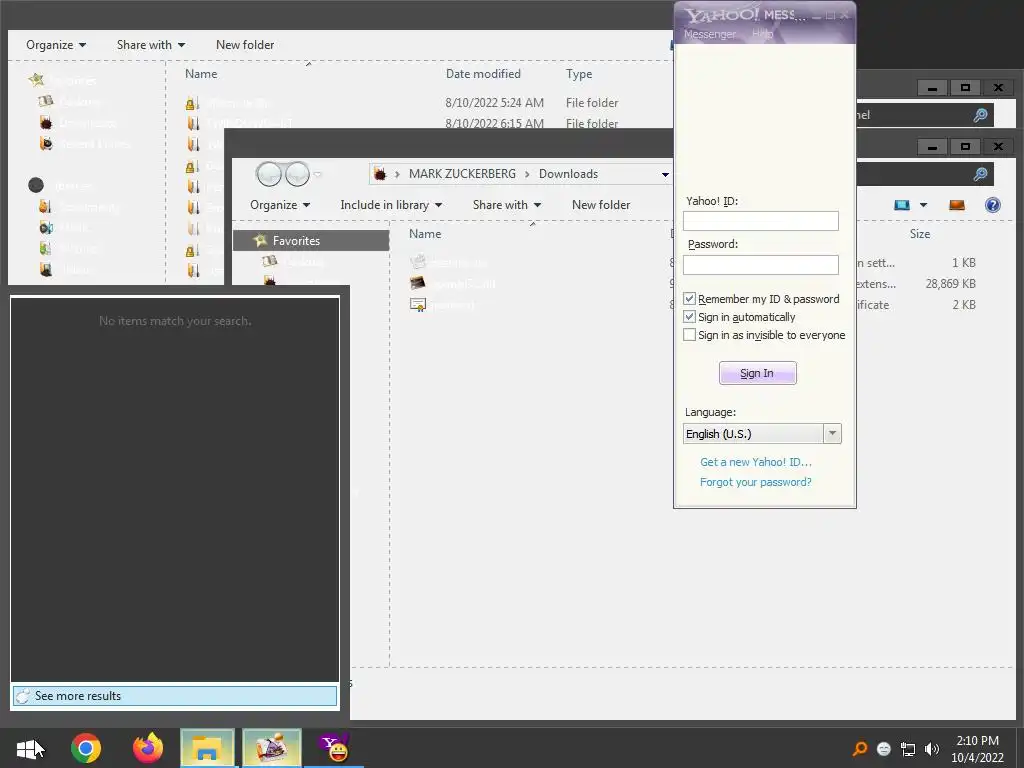
Task: Open Help with the blue question mark
Action: click(x=993, y=205)
